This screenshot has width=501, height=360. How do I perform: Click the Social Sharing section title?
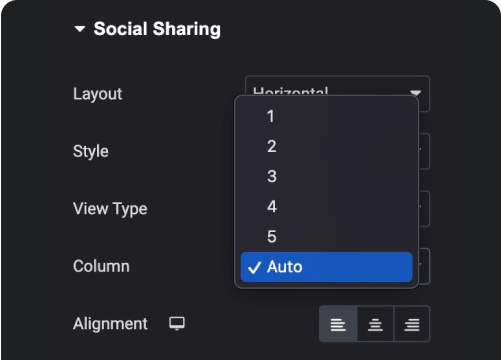(157, 29)
